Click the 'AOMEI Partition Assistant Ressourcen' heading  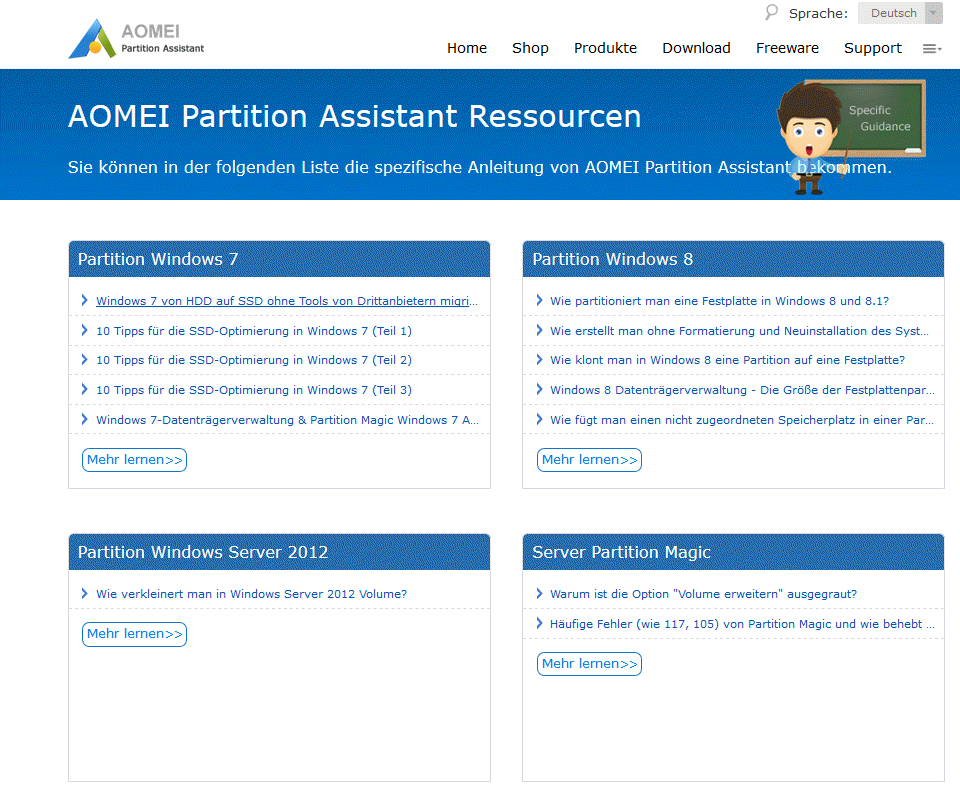354,116
